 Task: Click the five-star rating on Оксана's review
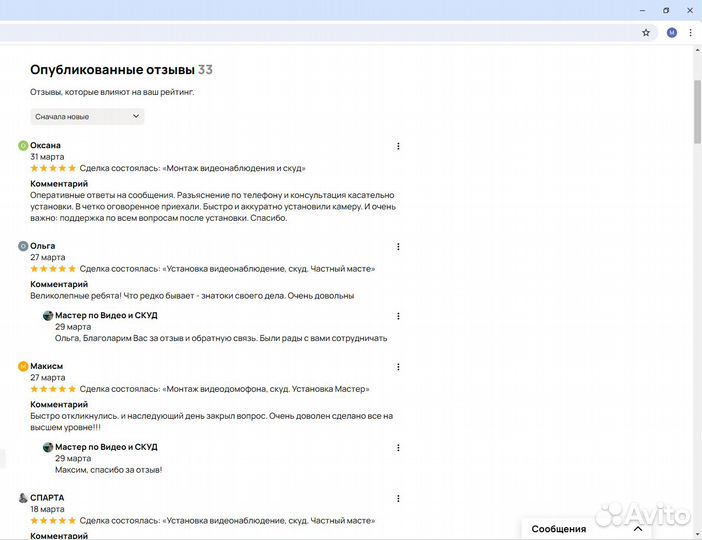click(x=53, y=168)
